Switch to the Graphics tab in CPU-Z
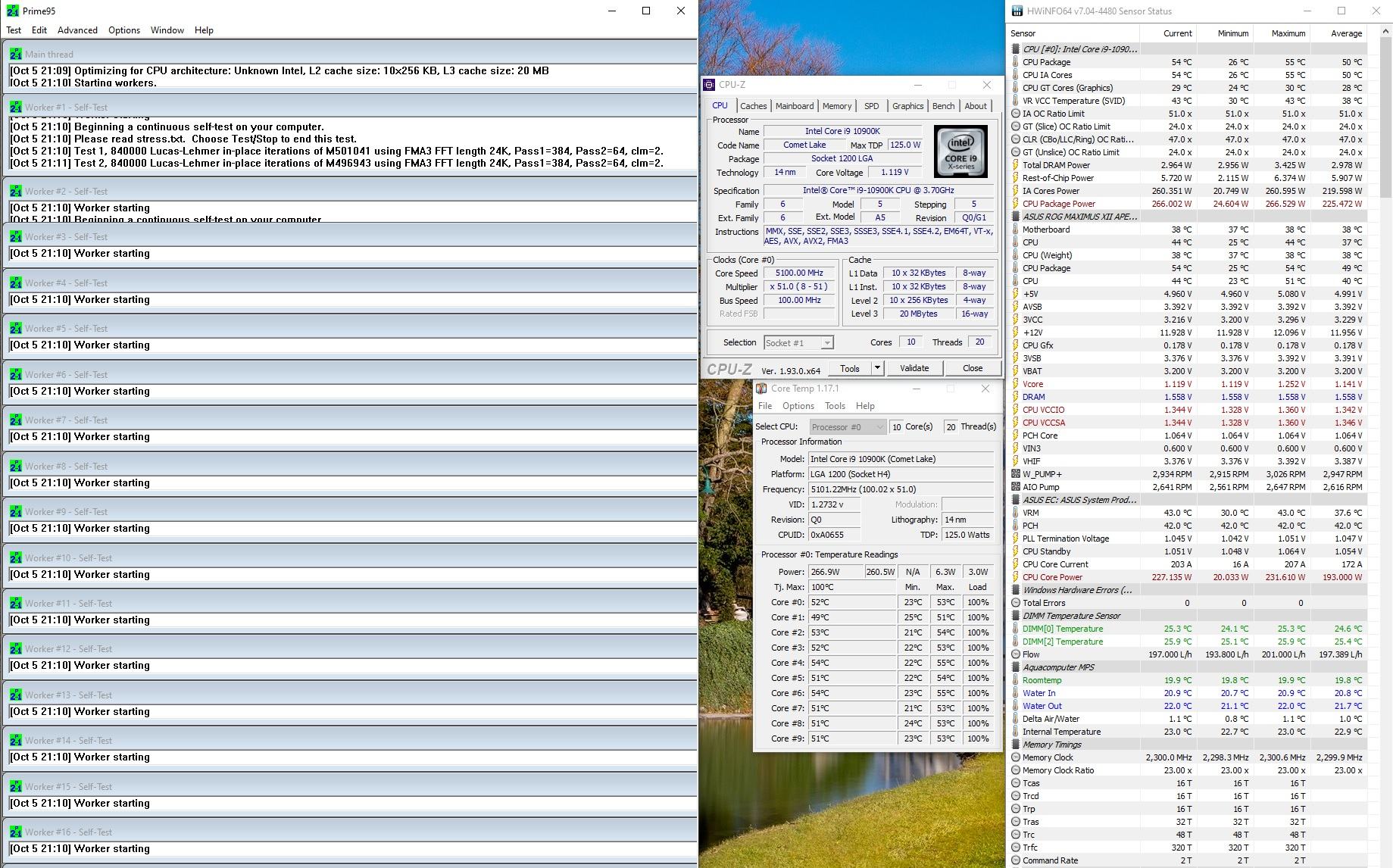This screenshot has width=1393, height=868. (x=907, y=106)
